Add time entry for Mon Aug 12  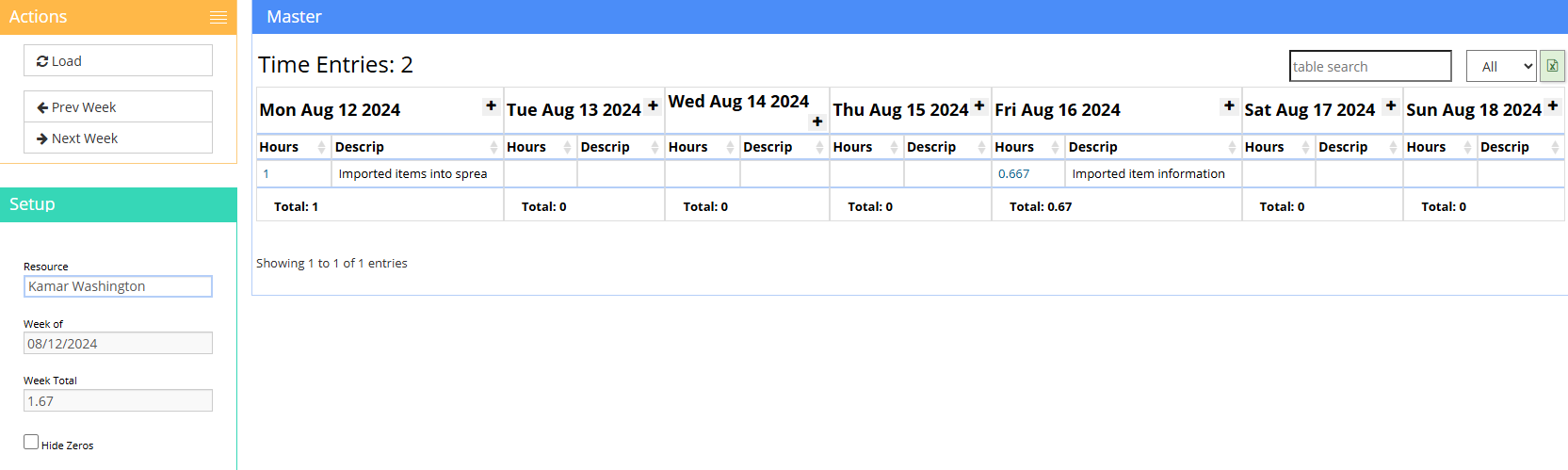tap(491, 105)
